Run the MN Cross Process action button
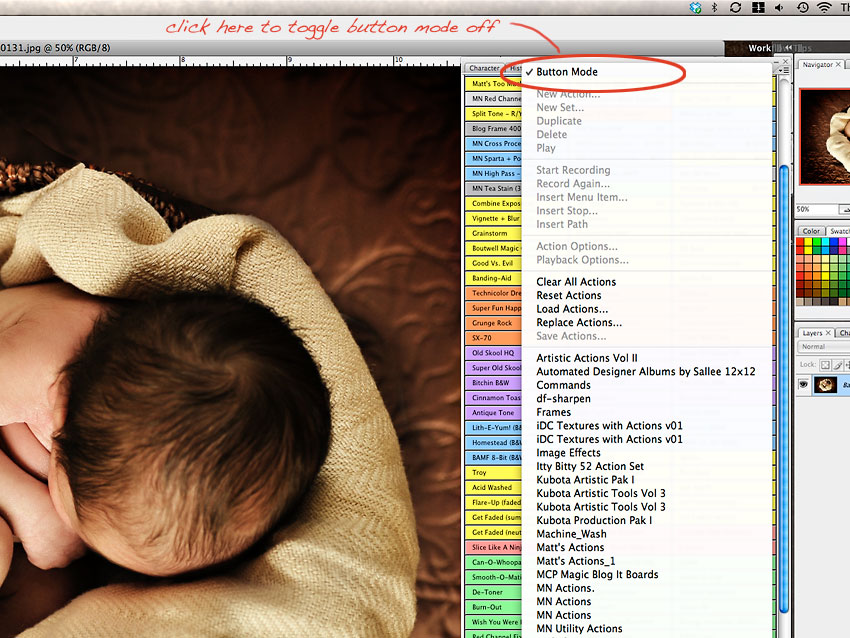850x638 pixels. 493,144
